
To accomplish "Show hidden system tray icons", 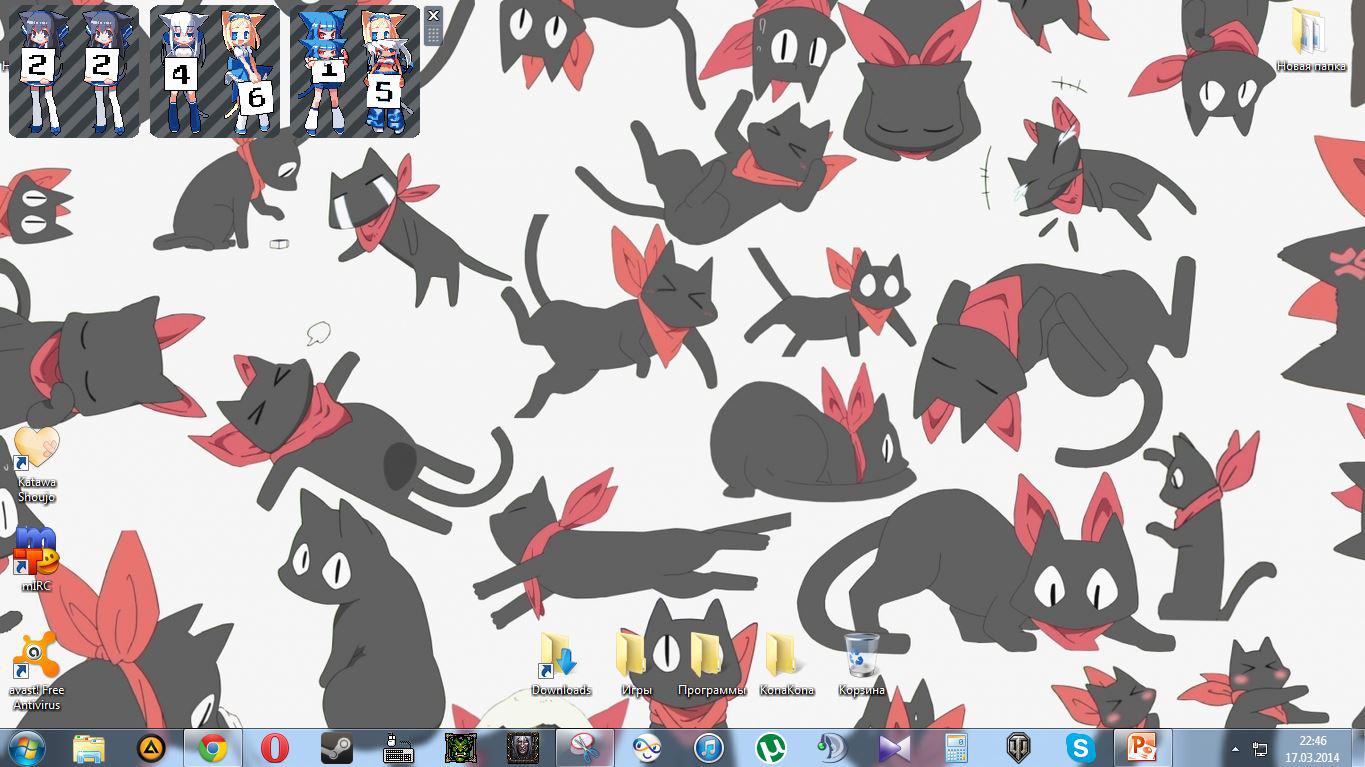I will pos(1235,749).
